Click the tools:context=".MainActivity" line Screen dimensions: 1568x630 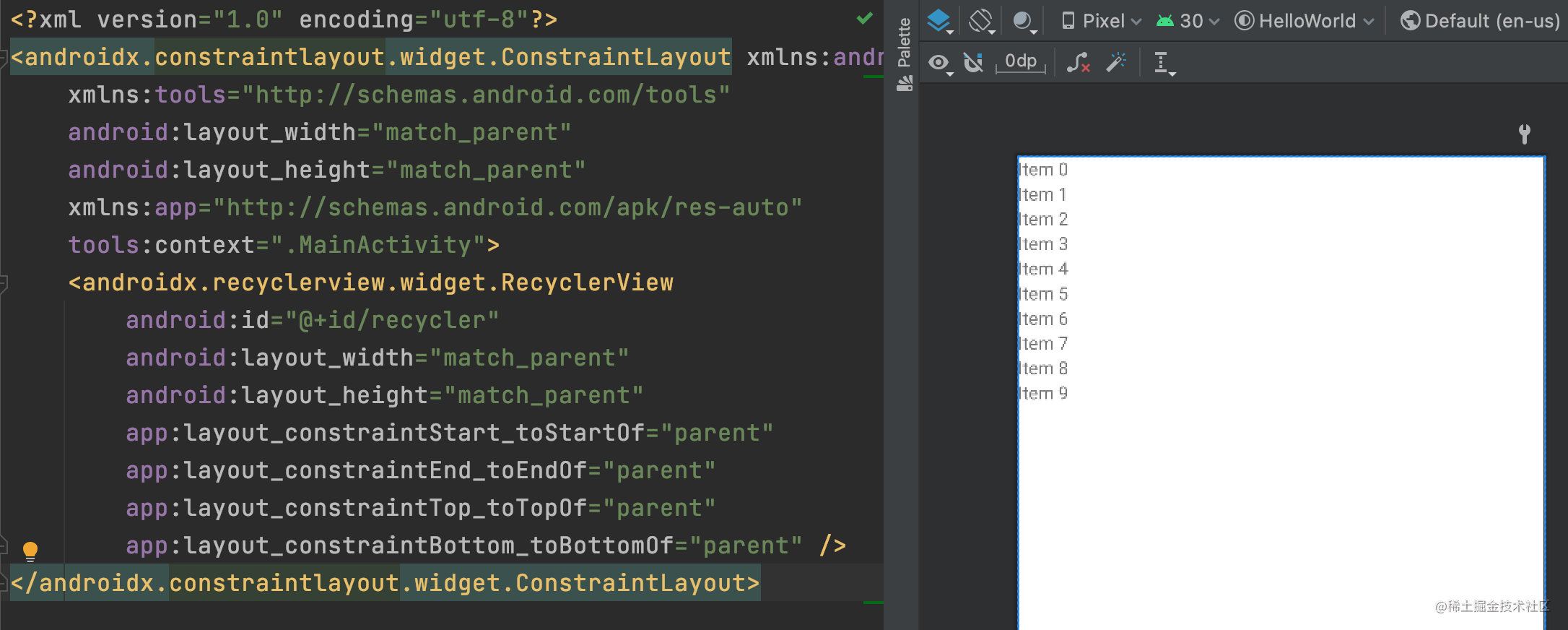click(284, 245)
